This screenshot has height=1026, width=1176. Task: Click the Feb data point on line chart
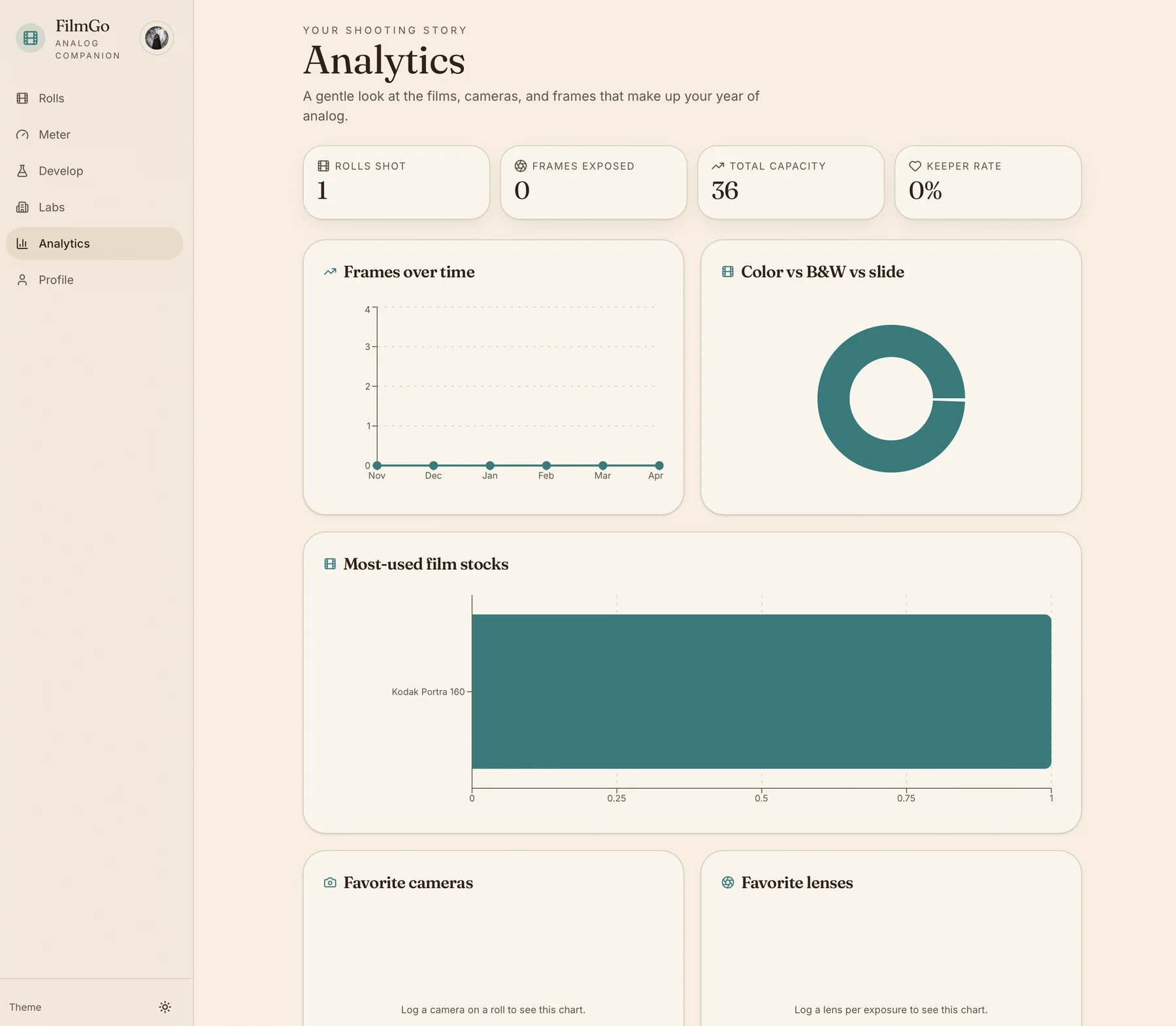[546, 465]
